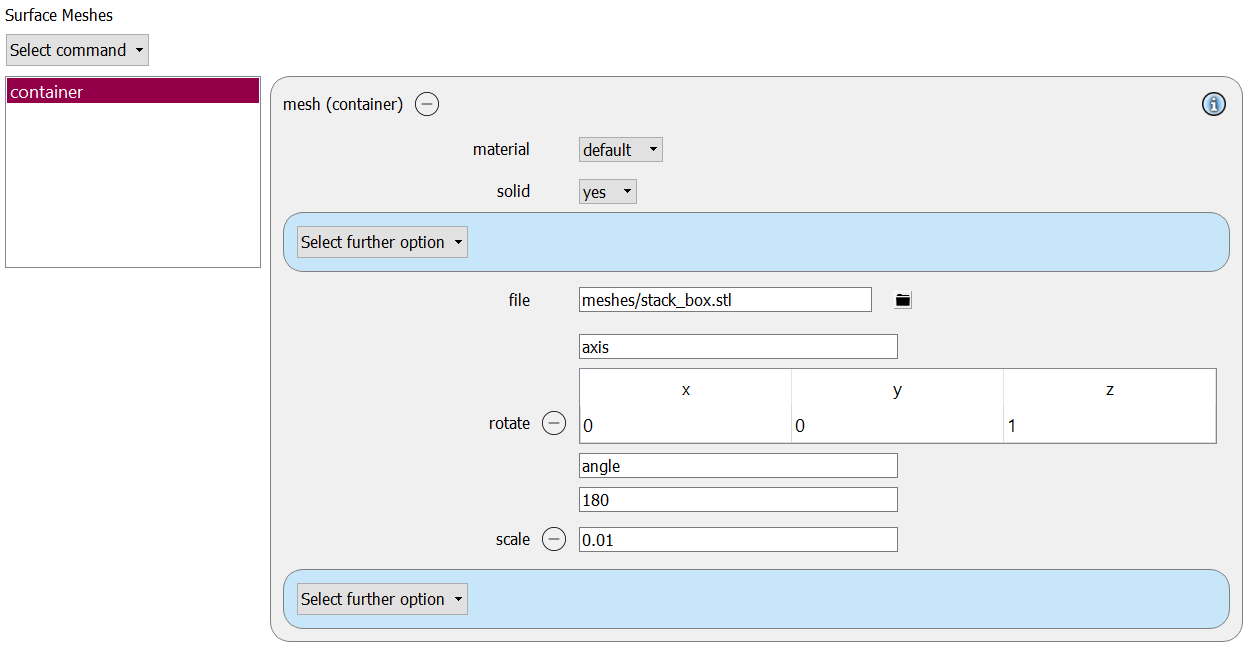Viewport: 1250px width, 652px height.
Task: Click the x column header
Action: (685, 390)
